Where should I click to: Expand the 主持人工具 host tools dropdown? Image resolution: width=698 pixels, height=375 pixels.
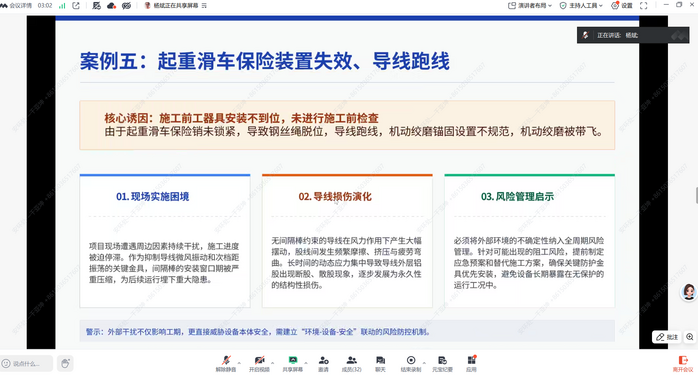[581, 5]
